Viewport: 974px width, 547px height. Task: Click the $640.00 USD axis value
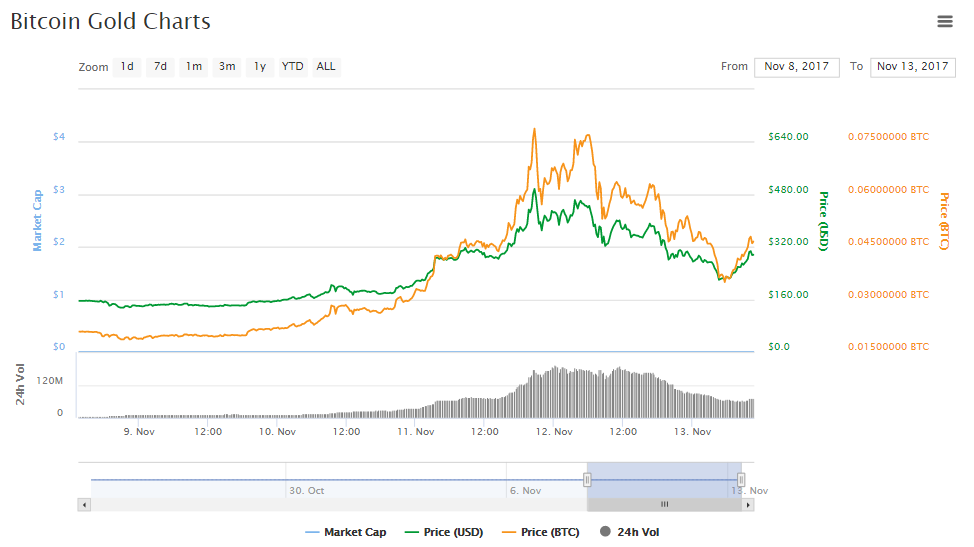tap(788, 137)
